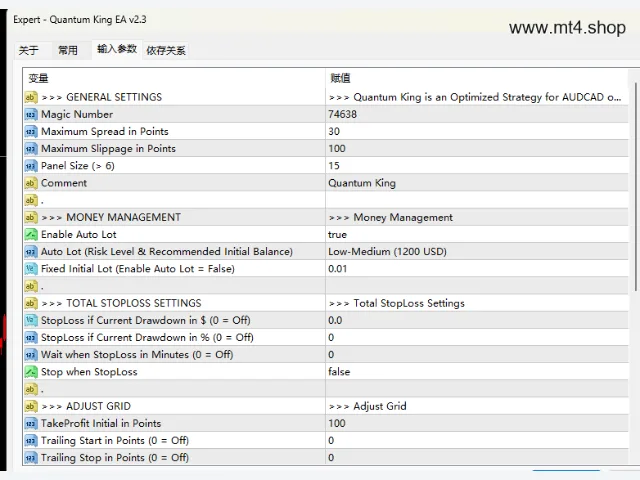Click the Quantum King is an Optimized Strategy value
Screen dimensions: 640x480
477,97
